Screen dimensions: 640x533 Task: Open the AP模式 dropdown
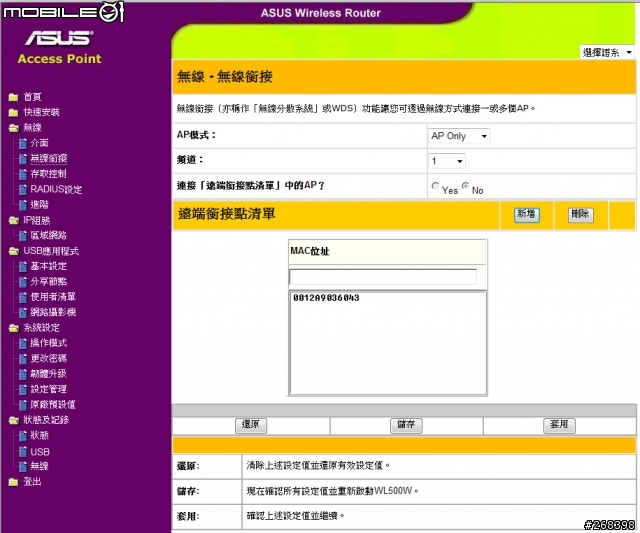pos(459,136)
